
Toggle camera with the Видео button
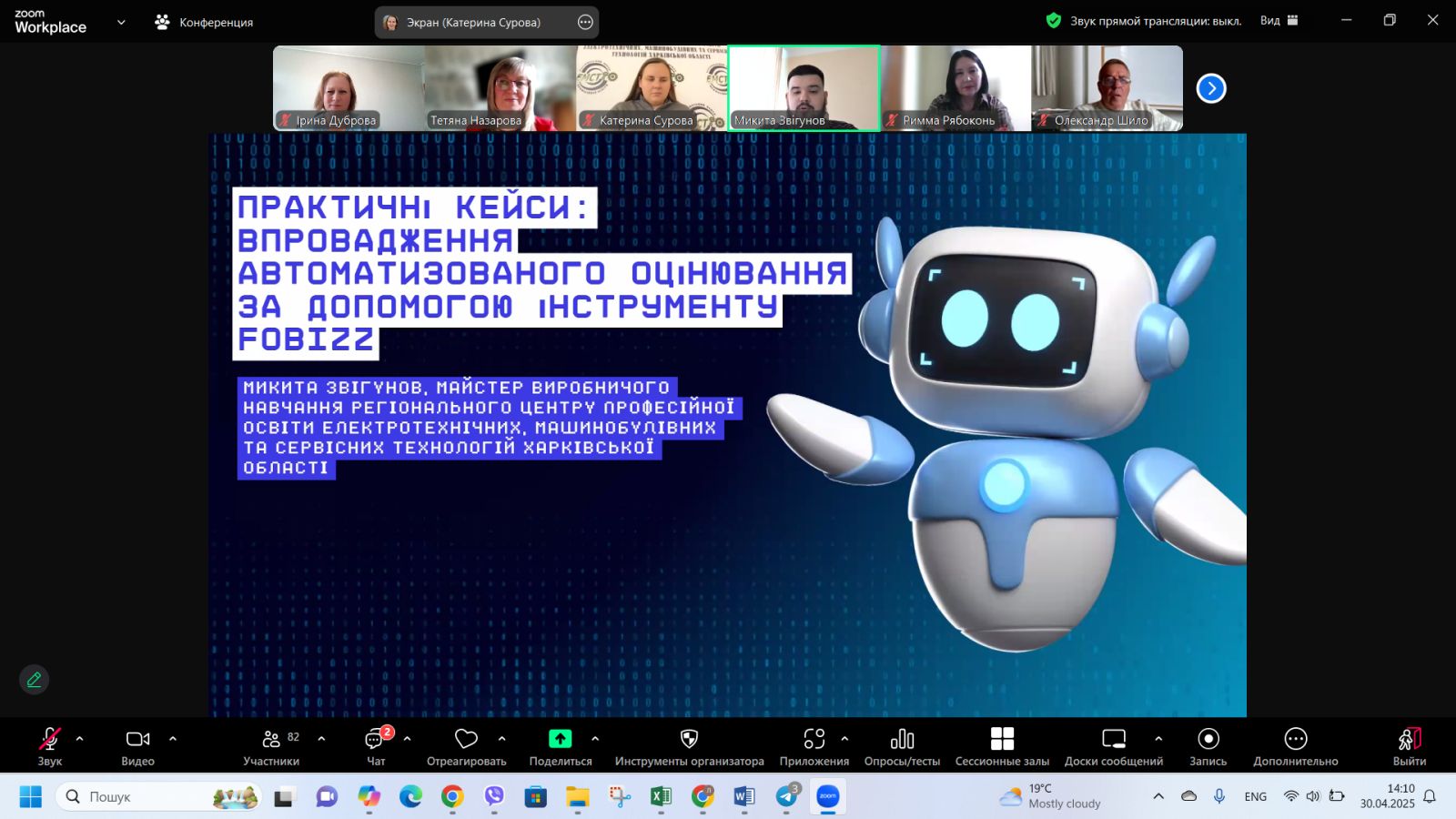138,746
